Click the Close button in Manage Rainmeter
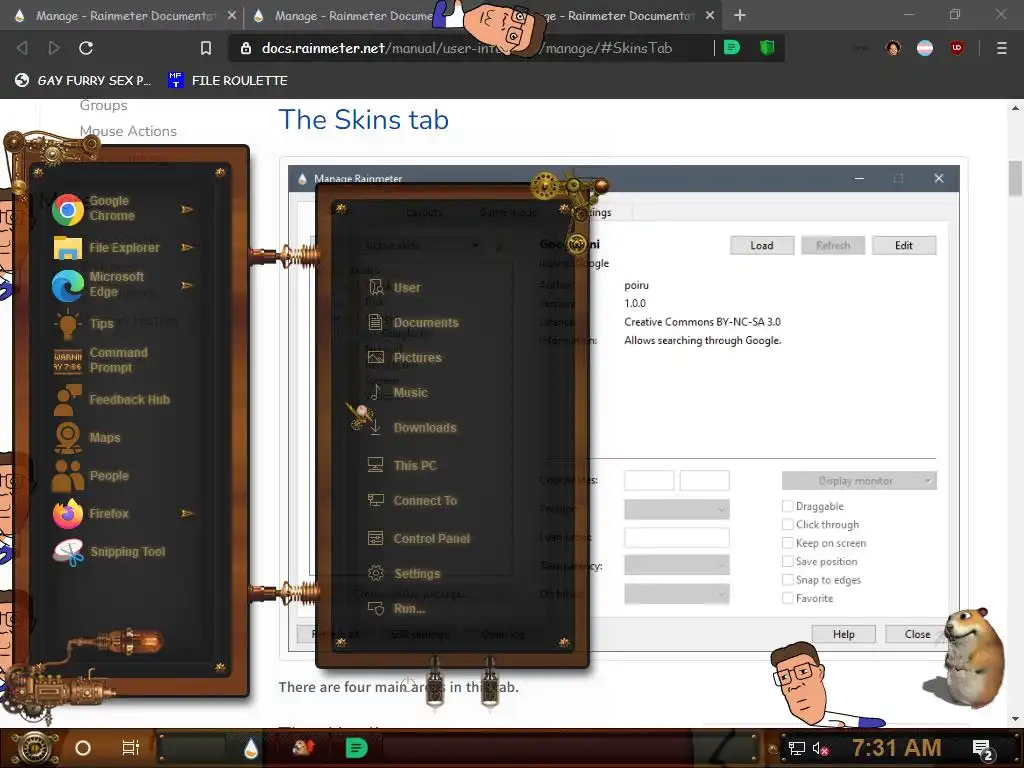Image resolution: width=1024 pixels, height=768 pixels. 917,634
